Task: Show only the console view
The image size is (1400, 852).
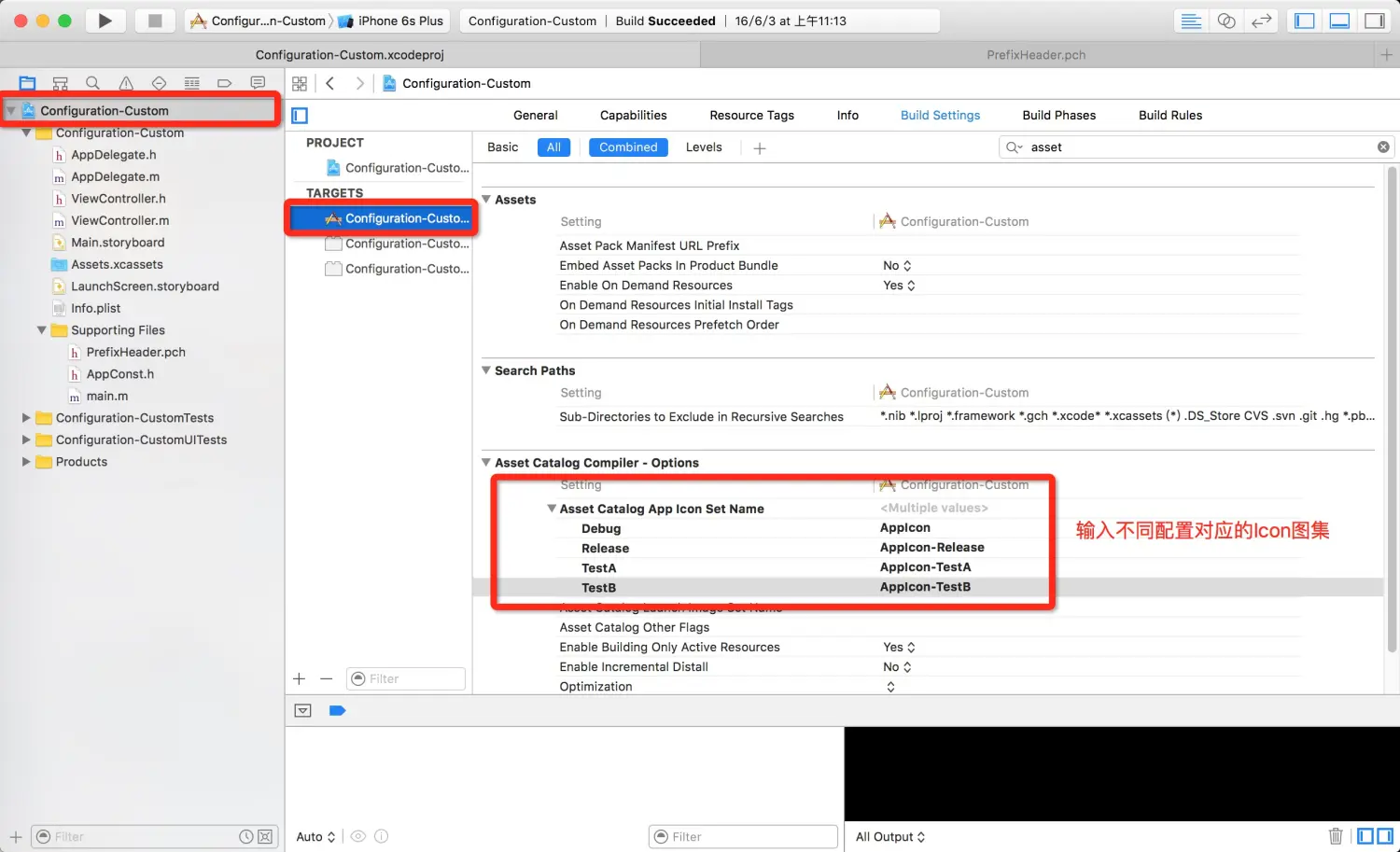Action: (1385, 836)
